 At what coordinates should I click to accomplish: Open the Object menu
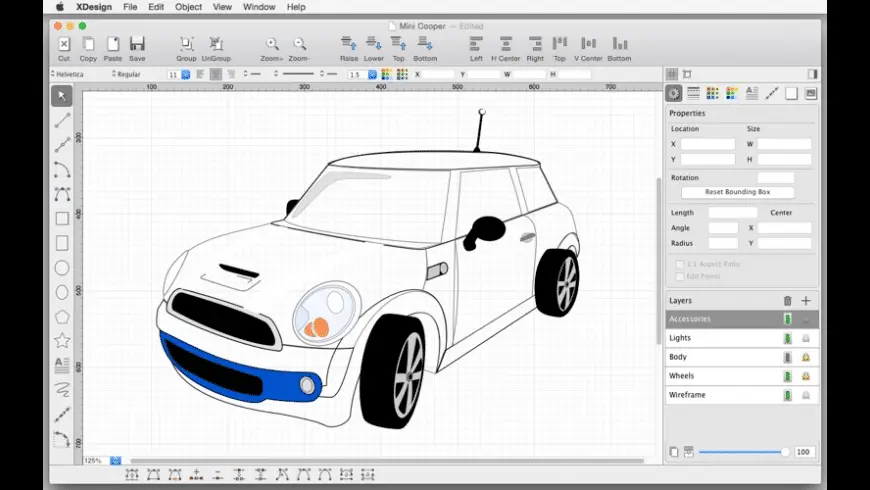coord(188,7)
